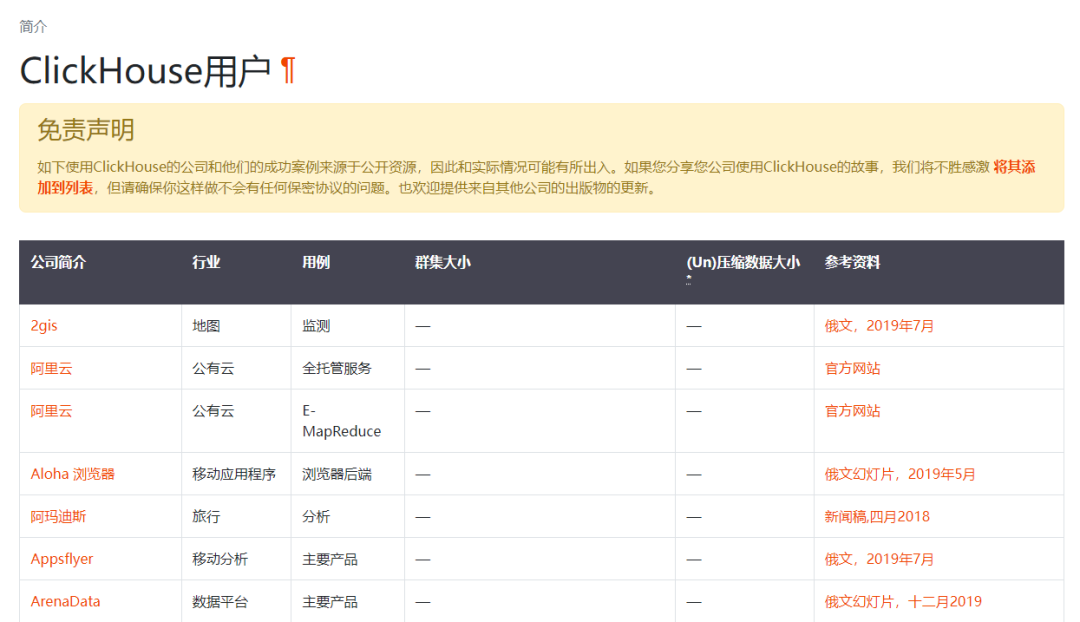This screenshot has width=1080, height=622.
Task: Click the 简介 breadcrumb text
Action: click(33, 26)
